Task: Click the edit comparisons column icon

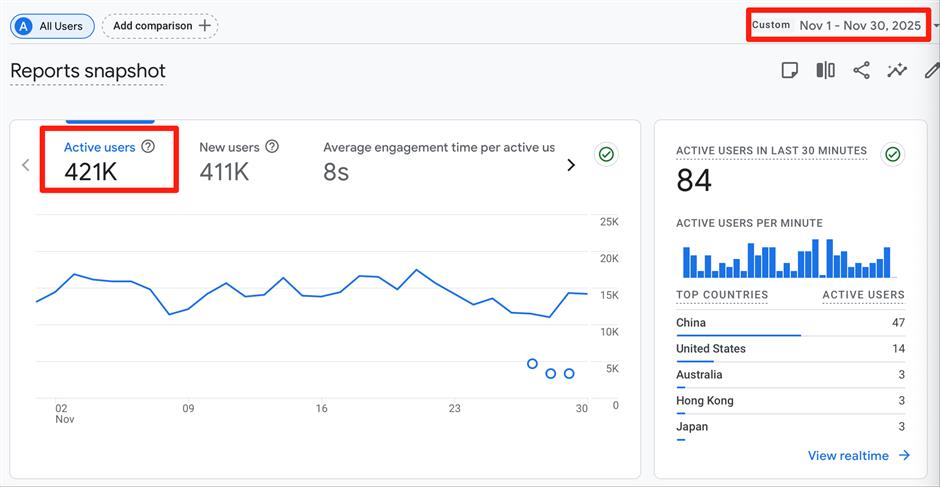Action: [825, 70]
